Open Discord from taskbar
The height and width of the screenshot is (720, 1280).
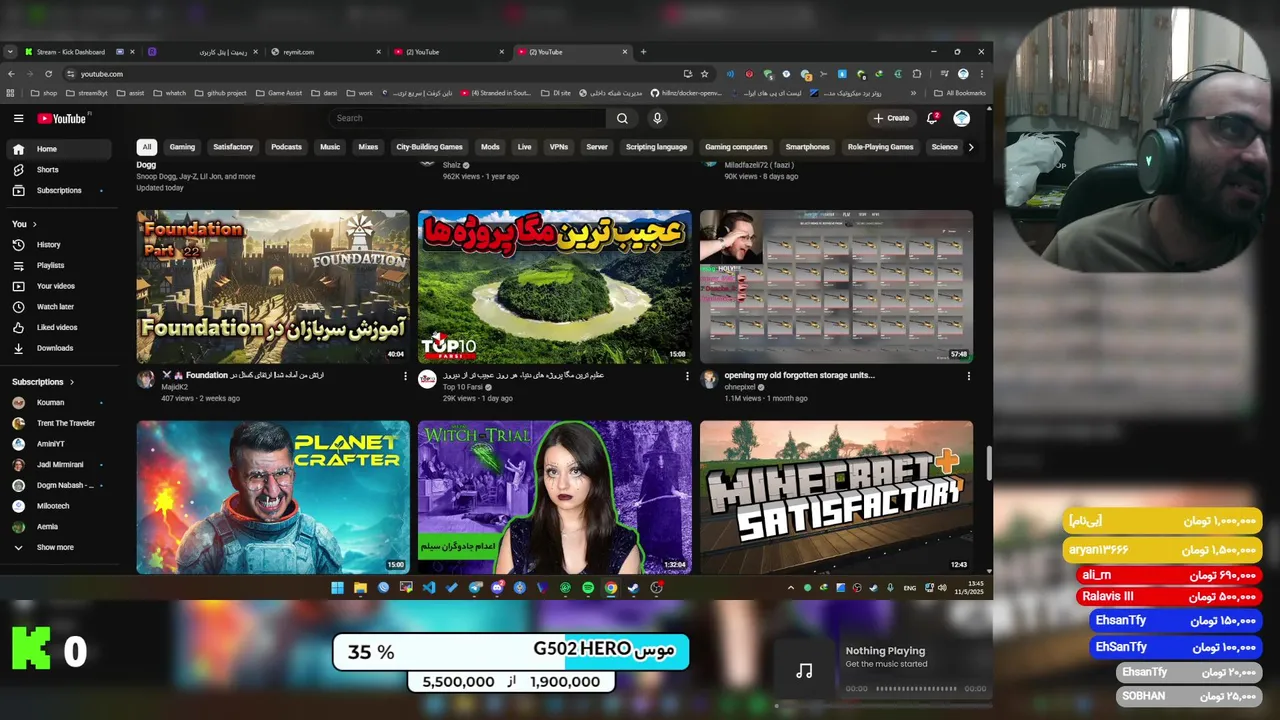(x=497, y=588)
